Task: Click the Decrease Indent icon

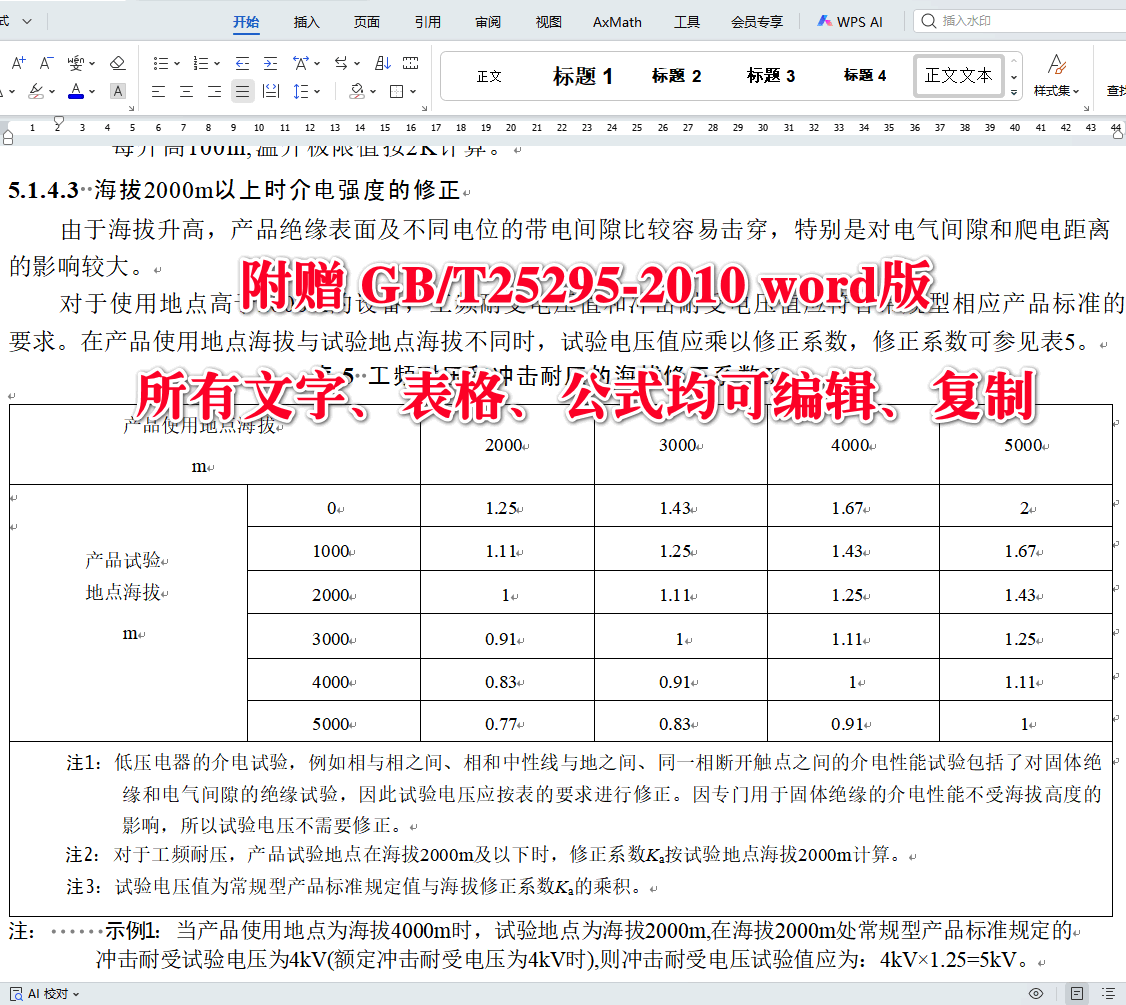Action: tap(241, 62)
